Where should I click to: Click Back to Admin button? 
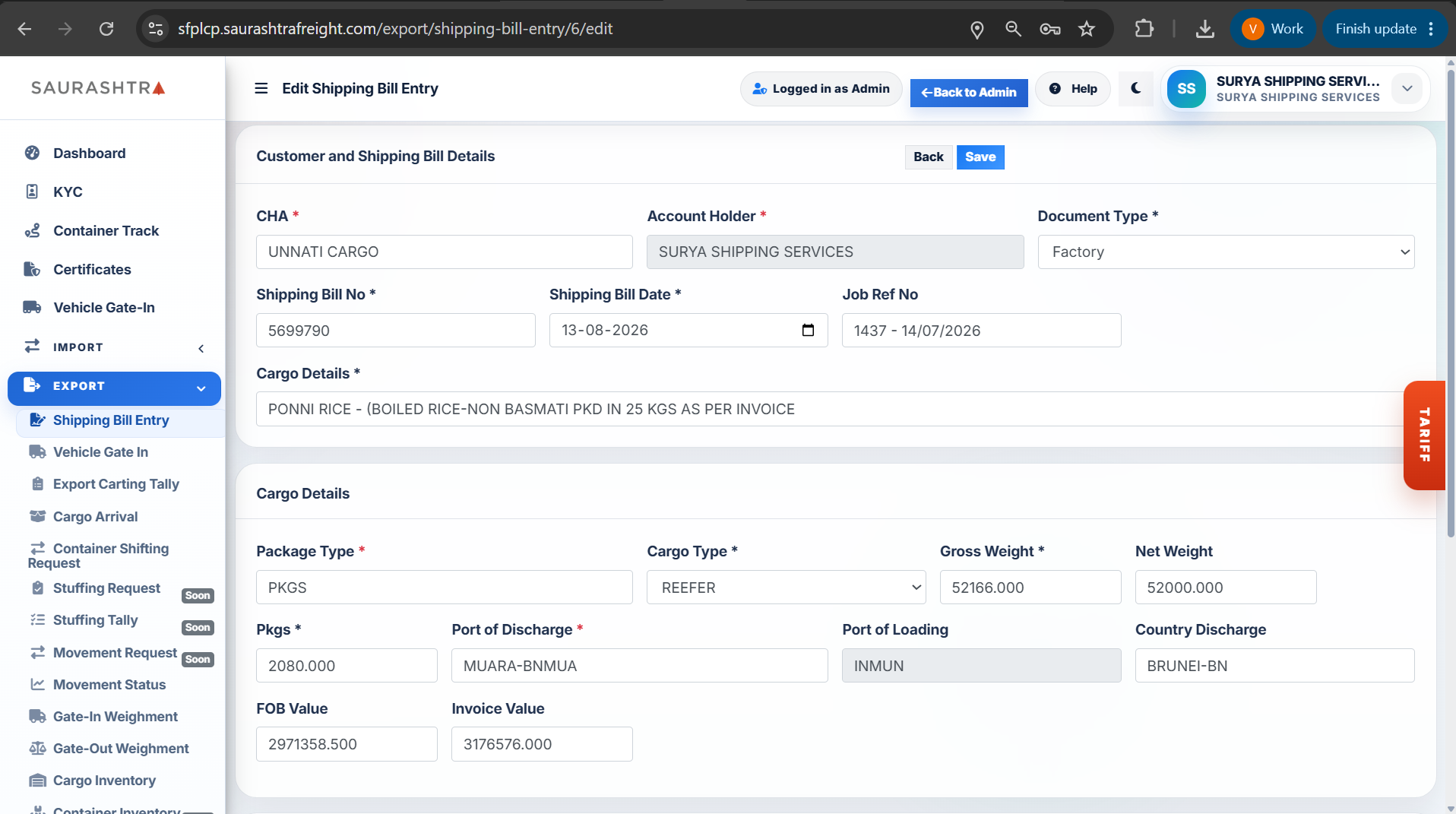[969, 93]
